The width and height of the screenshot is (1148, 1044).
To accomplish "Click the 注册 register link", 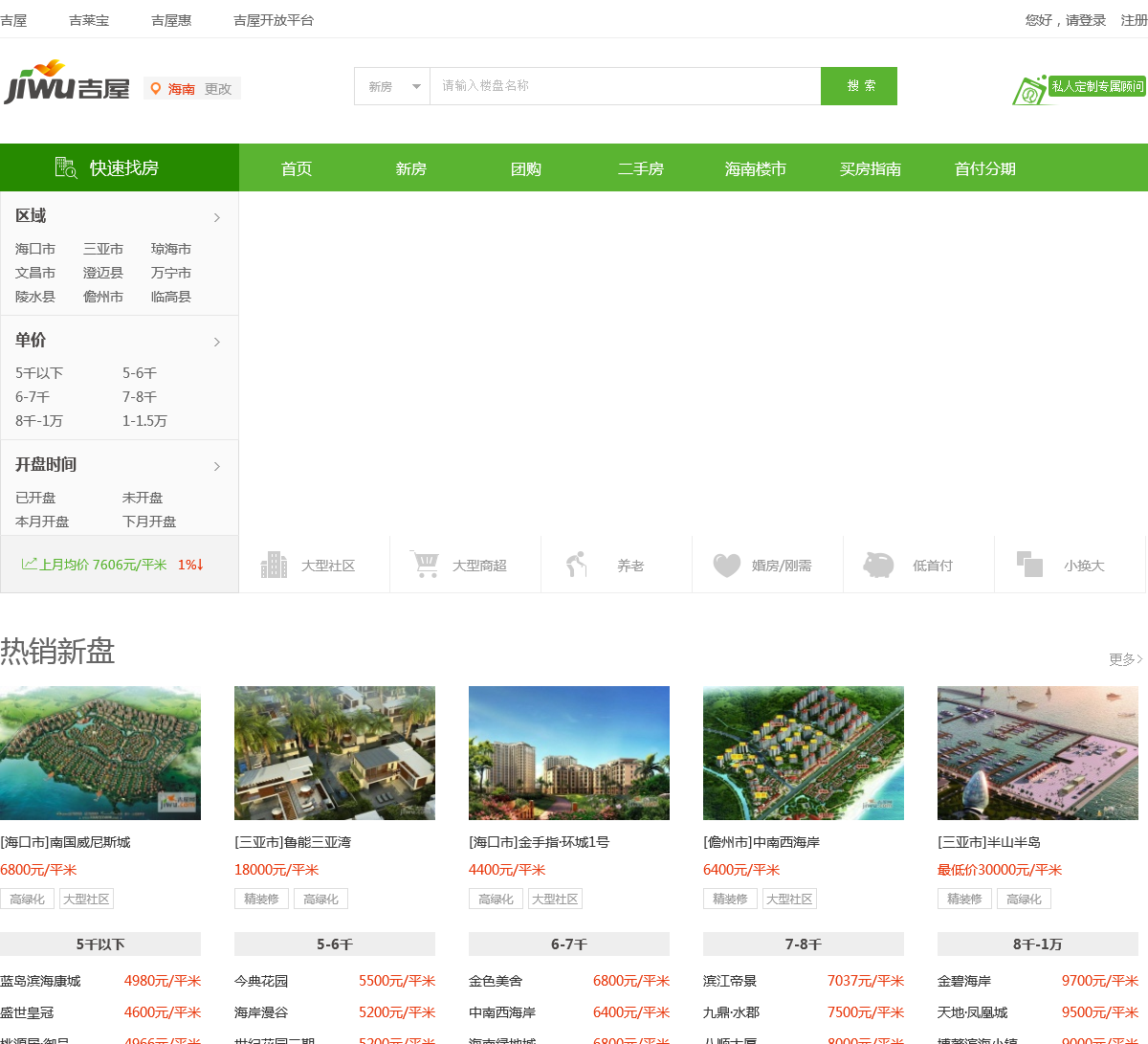I will [1135, 20].
